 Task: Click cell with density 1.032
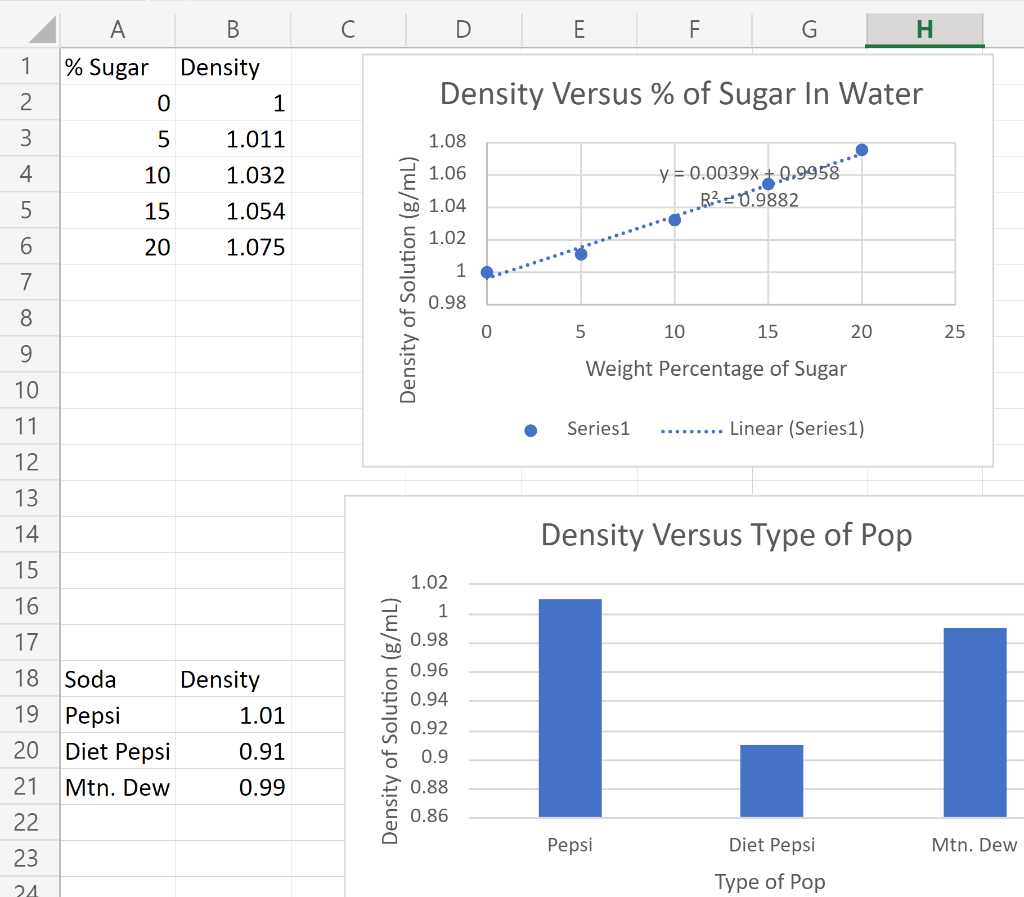pos(233,174)
